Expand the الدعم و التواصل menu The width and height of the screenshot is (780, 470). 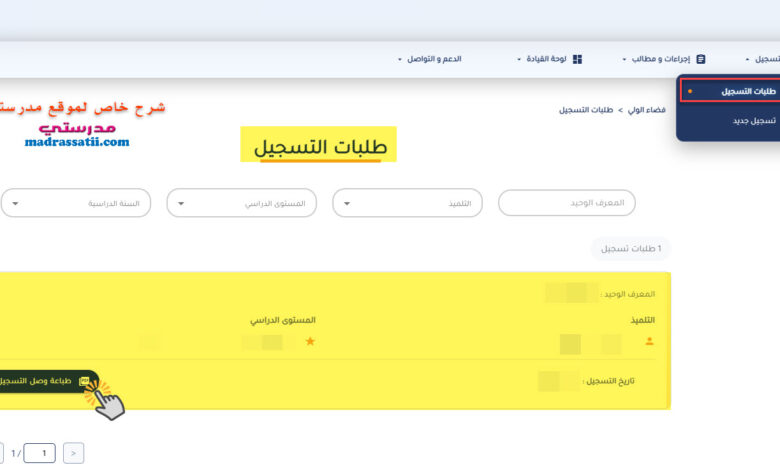coord(430,59)
